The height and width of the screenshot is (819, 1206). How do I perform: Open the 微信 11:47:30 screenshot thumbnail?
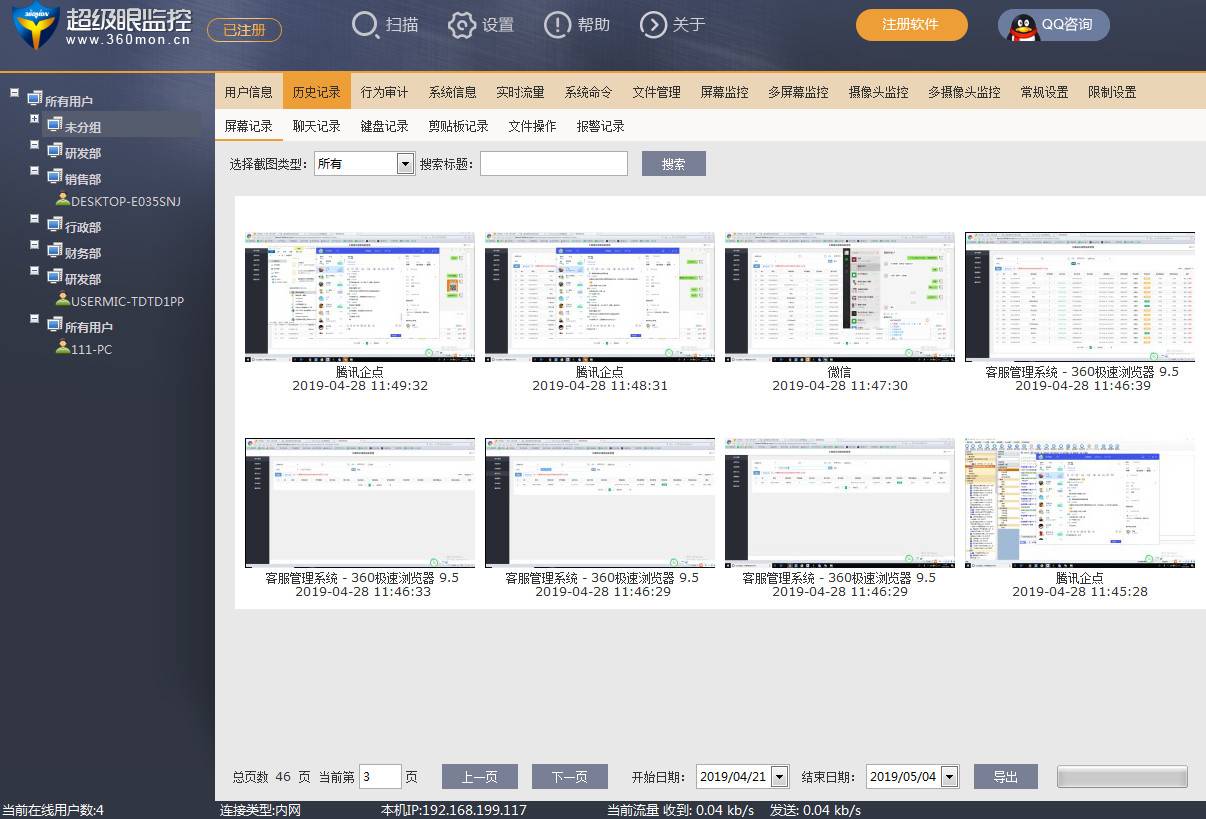pyautogui.click(x=840, y=297)
